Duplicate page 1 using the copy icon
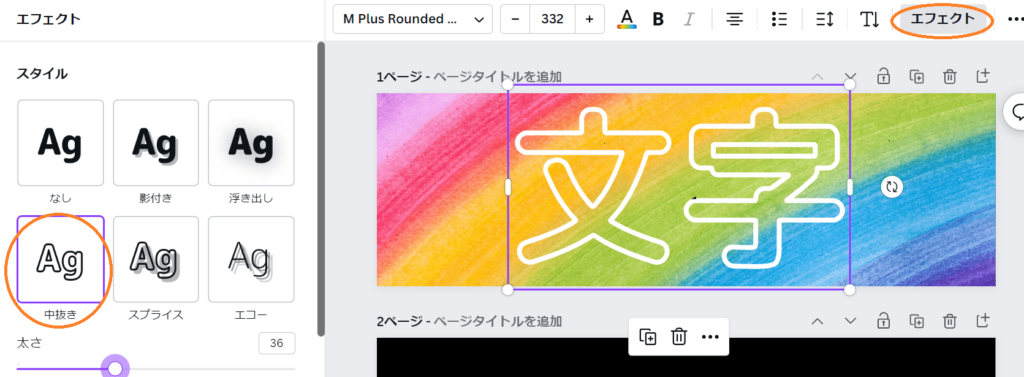 coord(917,76)
